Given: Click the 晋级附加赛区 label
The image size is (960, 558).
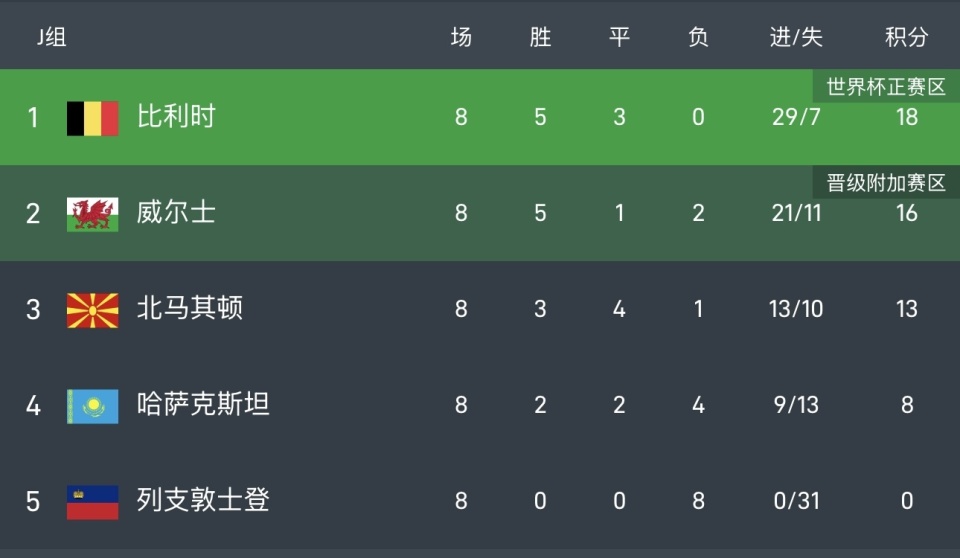Looking at the screenshot, I should (x=886, y=183).
